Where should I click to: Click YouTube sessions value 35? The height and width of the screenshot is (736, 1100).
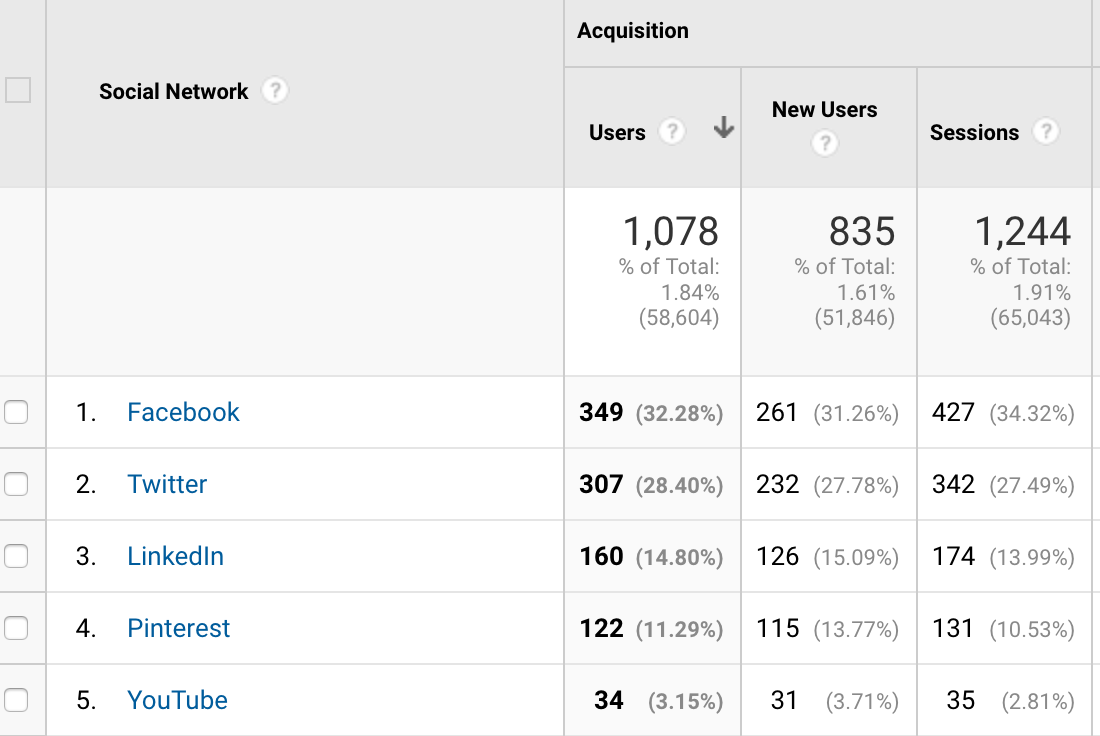(960, 700)
